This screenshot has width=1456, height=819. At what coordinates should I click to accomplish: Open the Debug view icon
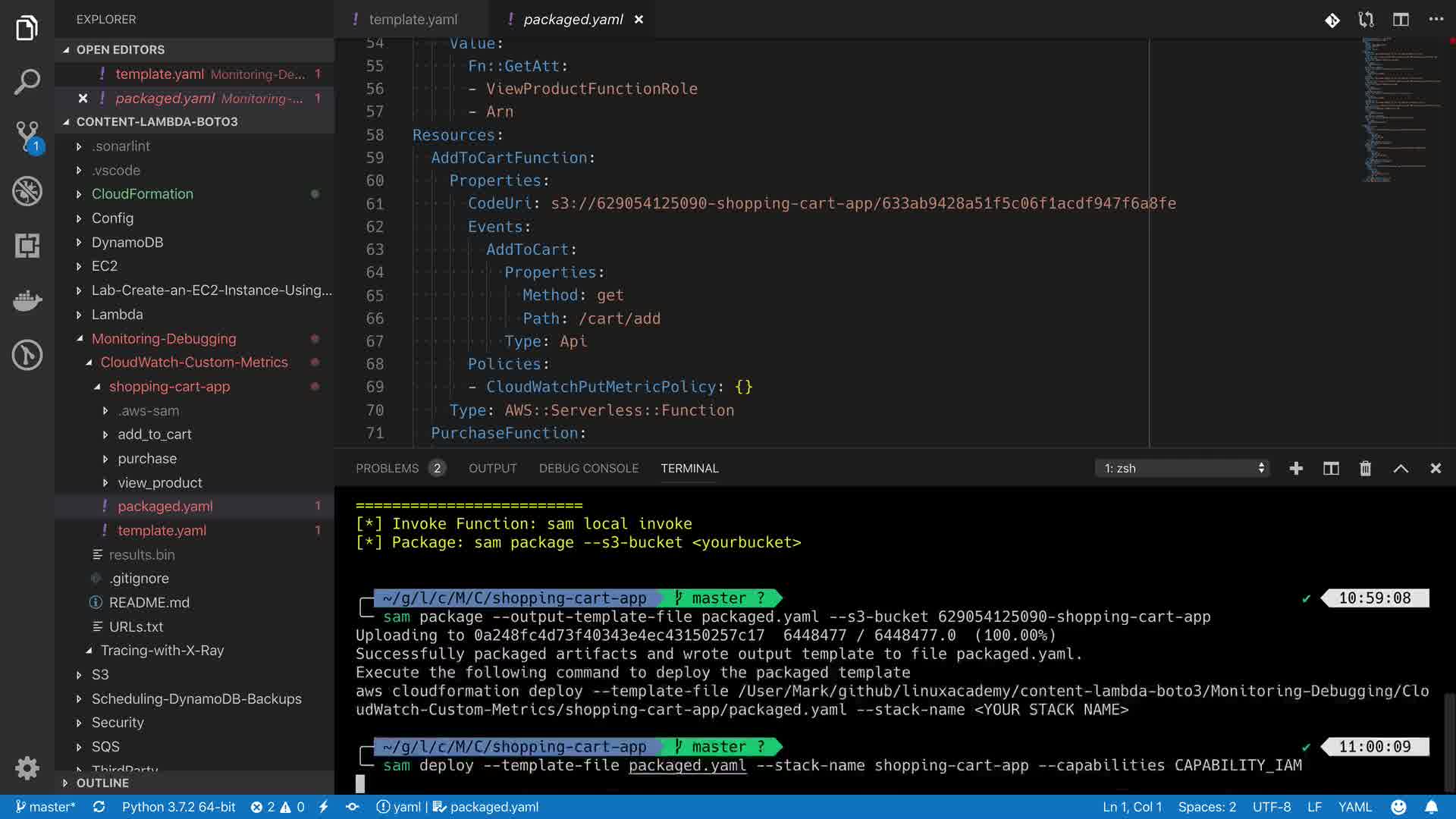pyautogui.click(x=27, y=191)
